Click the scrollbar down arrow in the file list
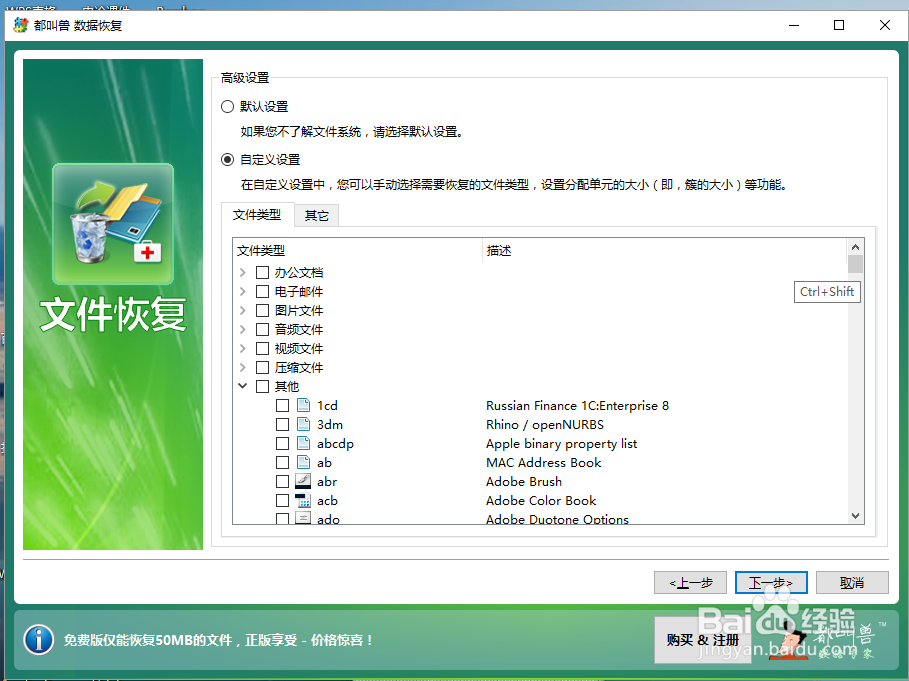The height and width of the screenshot is (681, 909). coord(855,515)
